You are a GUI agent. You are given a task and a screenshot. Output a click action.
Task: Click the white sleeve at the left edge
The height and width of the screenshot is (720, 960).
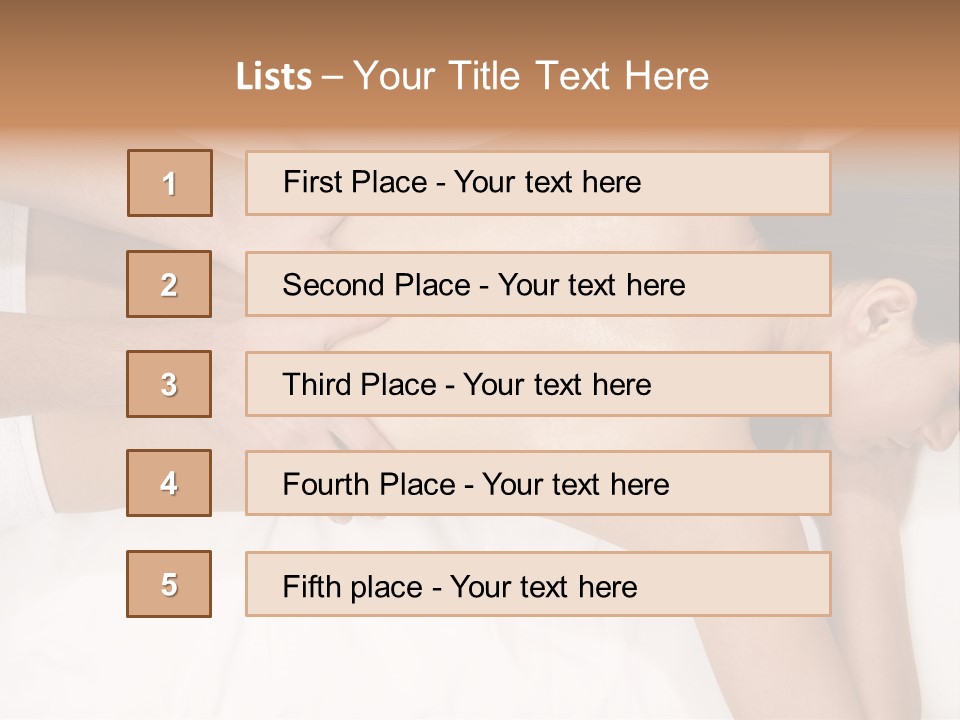(x=14, y=255)
